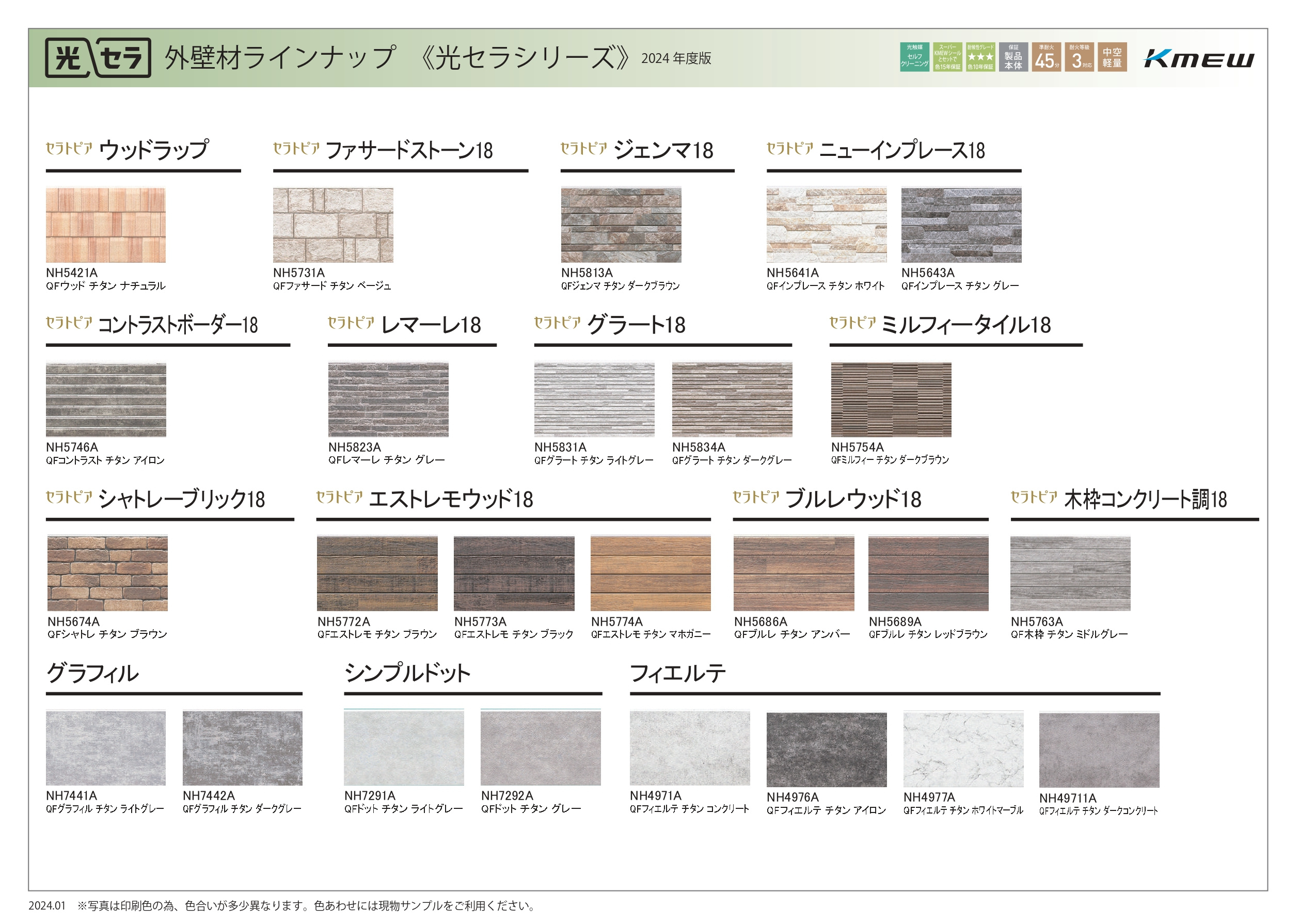The image size is (1299, 924).
Task: Click the gray 製品本体 warranty badge
Action: click(x=1013, y=57)
